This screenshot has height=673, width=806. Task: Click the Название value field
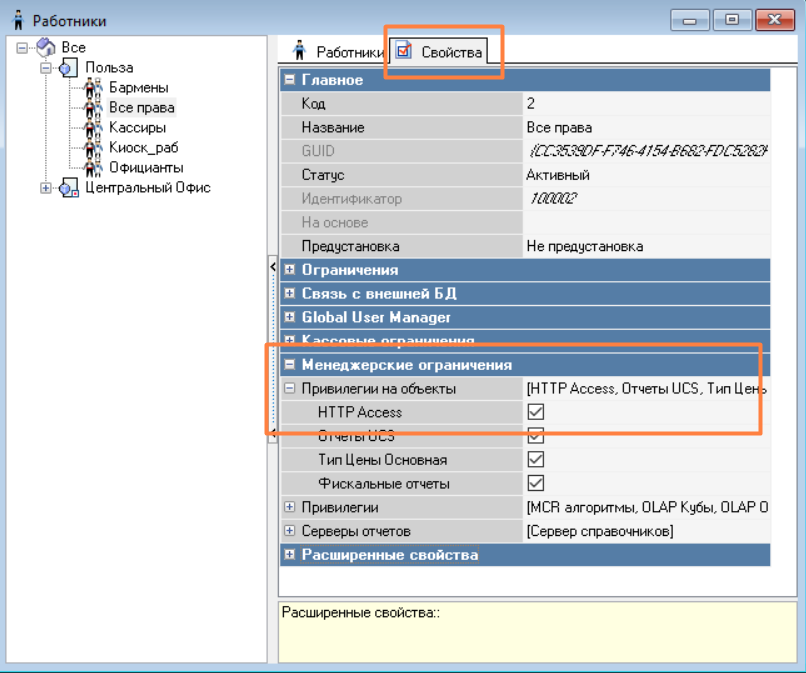pos(645,128)
